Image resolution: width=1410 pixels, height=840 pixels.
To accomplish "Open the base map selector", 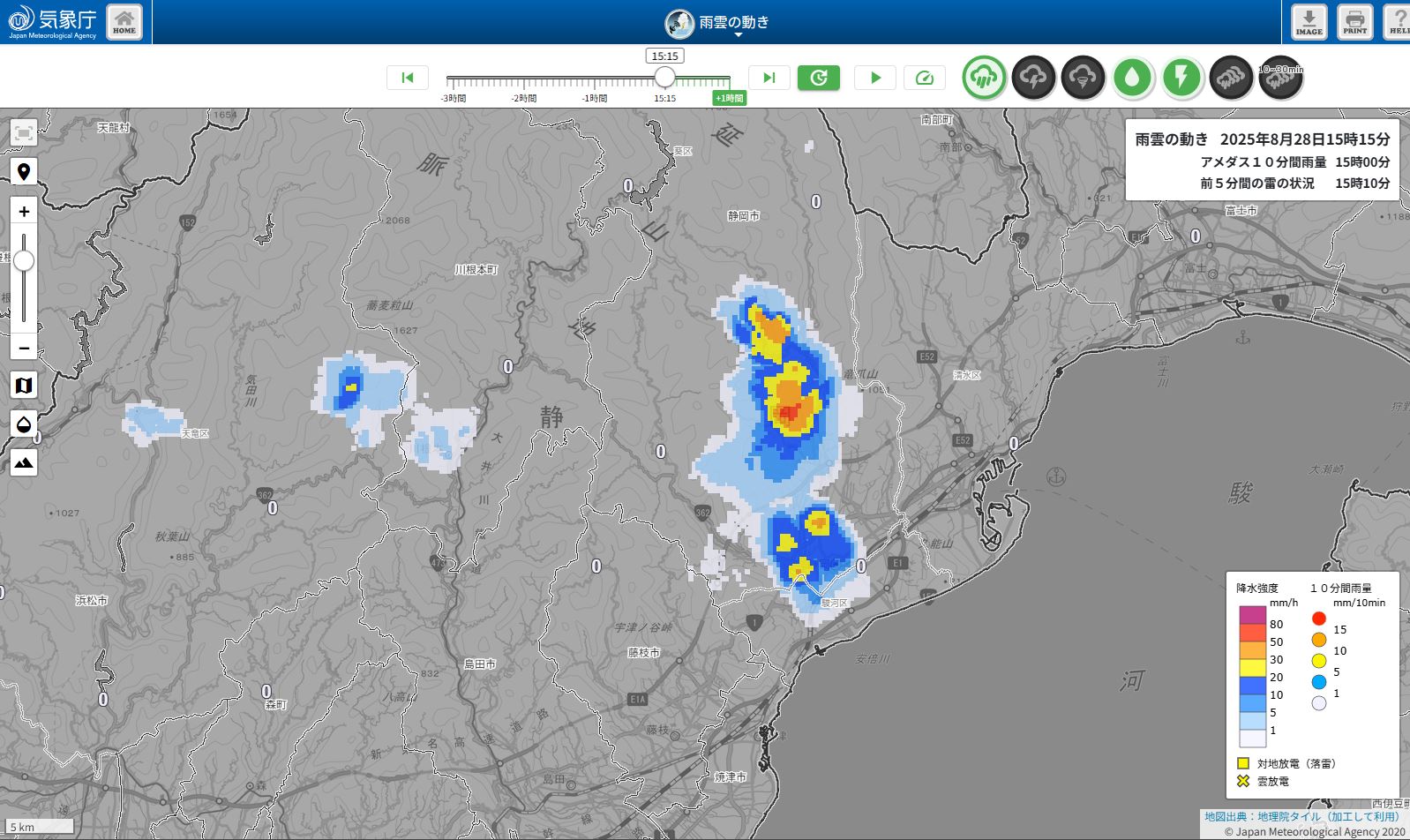I will point(24,386).
